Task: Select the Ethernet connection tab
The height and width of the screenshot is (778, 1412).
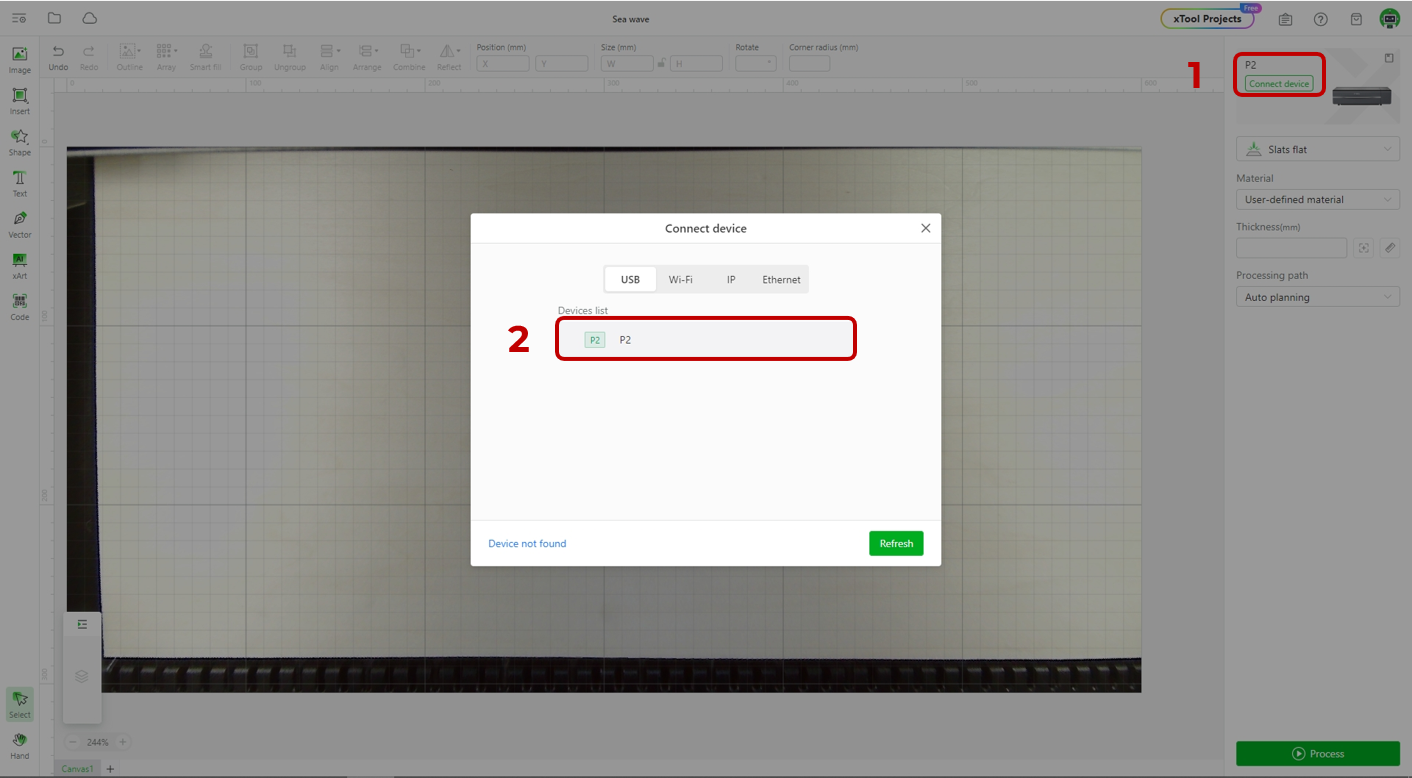Action: tap(781, 280)
